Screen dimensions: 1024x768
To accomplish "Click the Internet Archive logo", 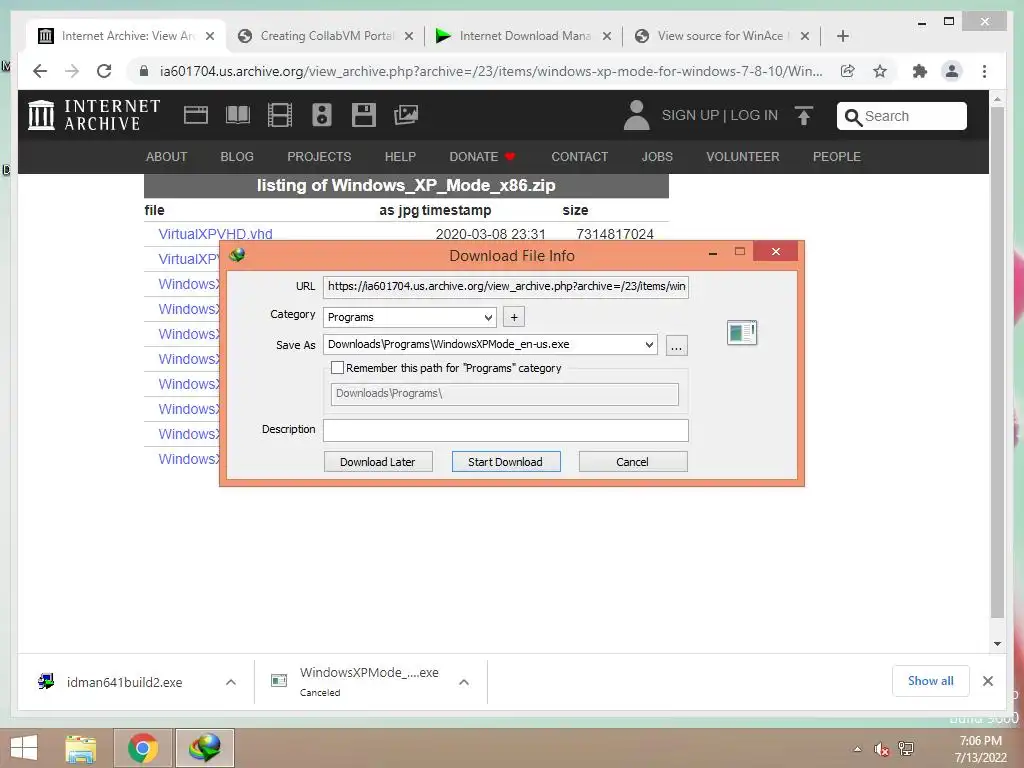I will [x=94, y=115].
